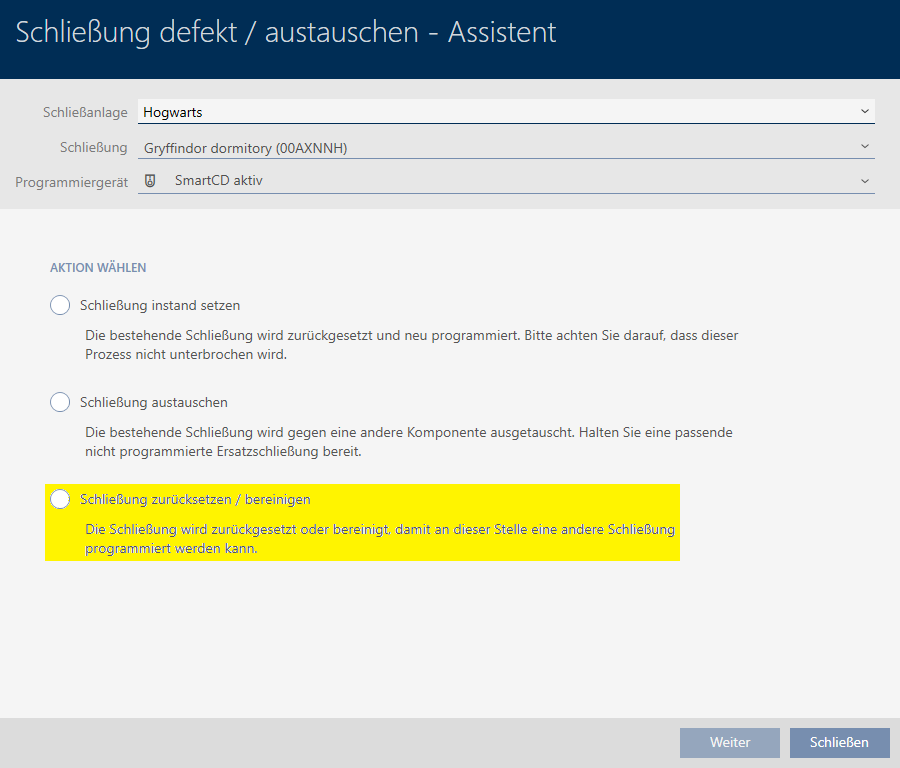Open the Schließung dropdown chevron

(864, 147)
